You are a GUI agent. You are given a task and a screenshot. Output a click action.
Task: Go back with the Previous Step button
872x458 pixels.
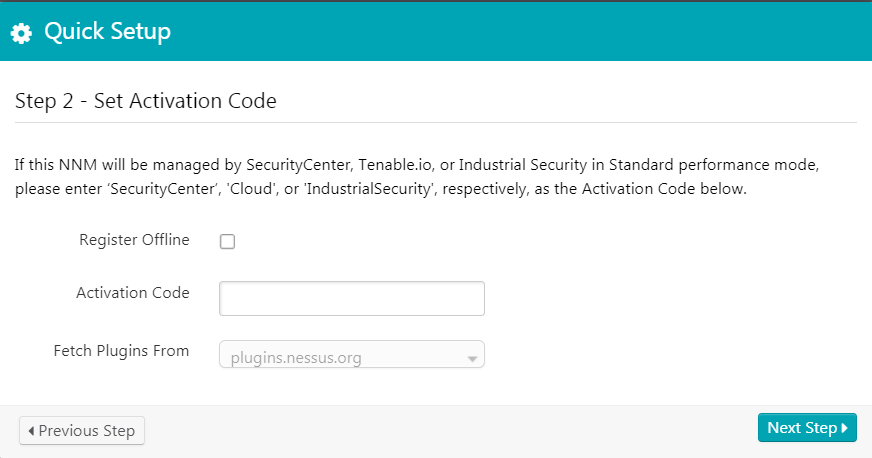[83, 431]
